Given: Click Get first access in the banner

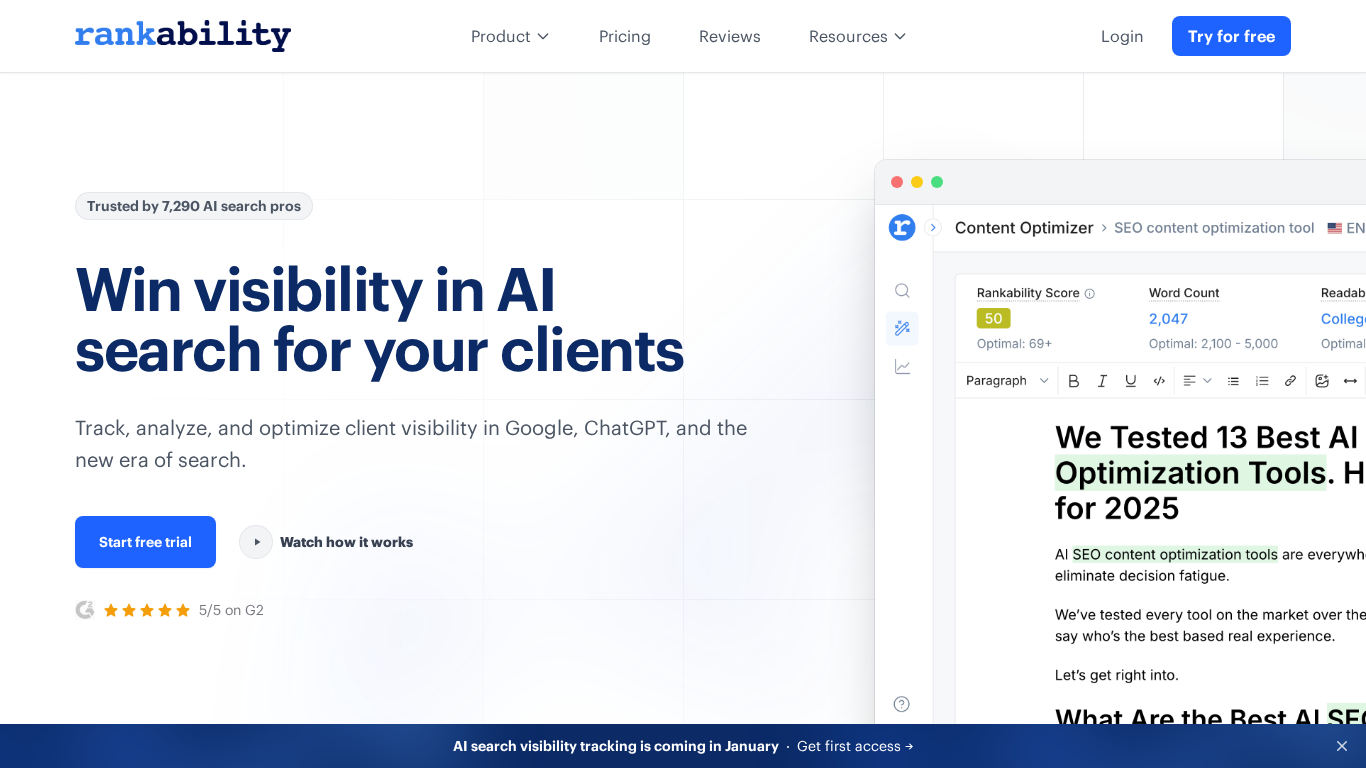Looking at the screenshot, I should pyautogui.click(x=855, y=746).
